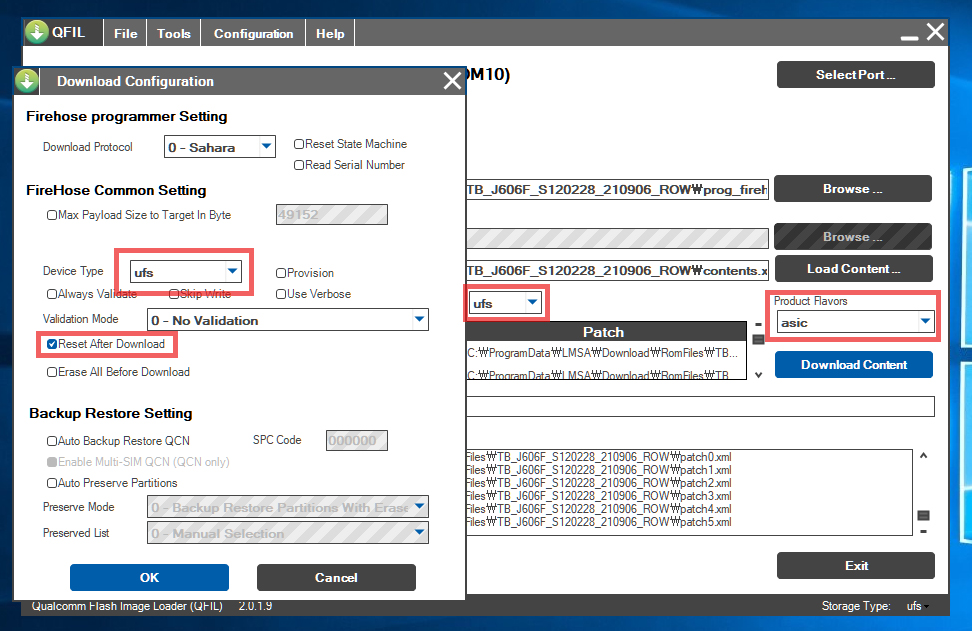
Task: Check the Provision option
Action: 281,273
